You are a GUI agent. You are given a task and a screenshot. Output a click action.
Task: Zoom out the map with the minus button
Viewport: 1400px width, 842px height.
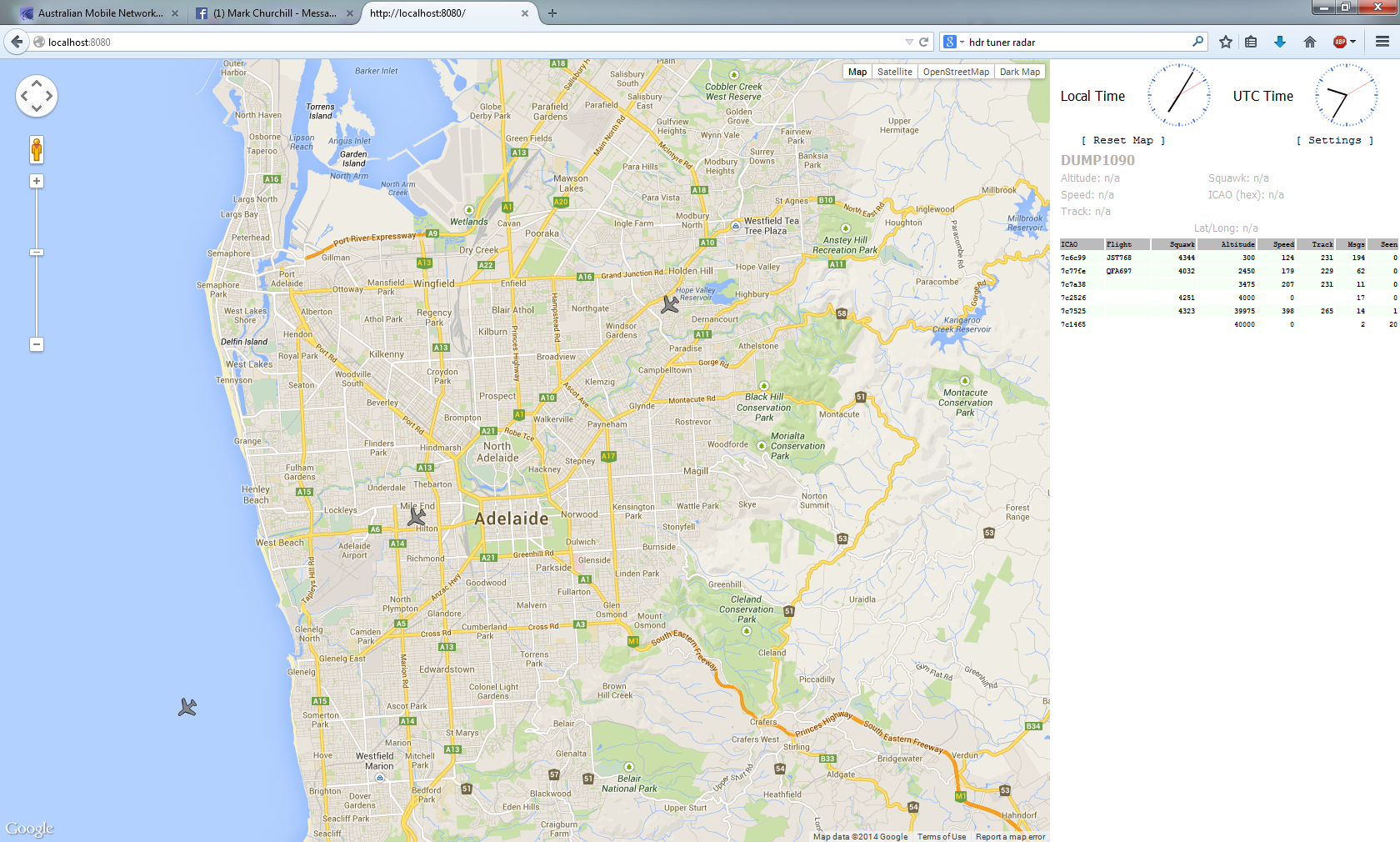(37, 344)
